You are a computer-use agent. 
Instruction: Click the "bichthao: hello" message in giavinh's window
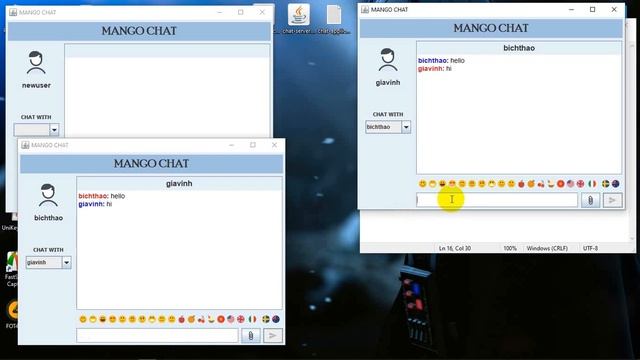[x=441, y=60]
